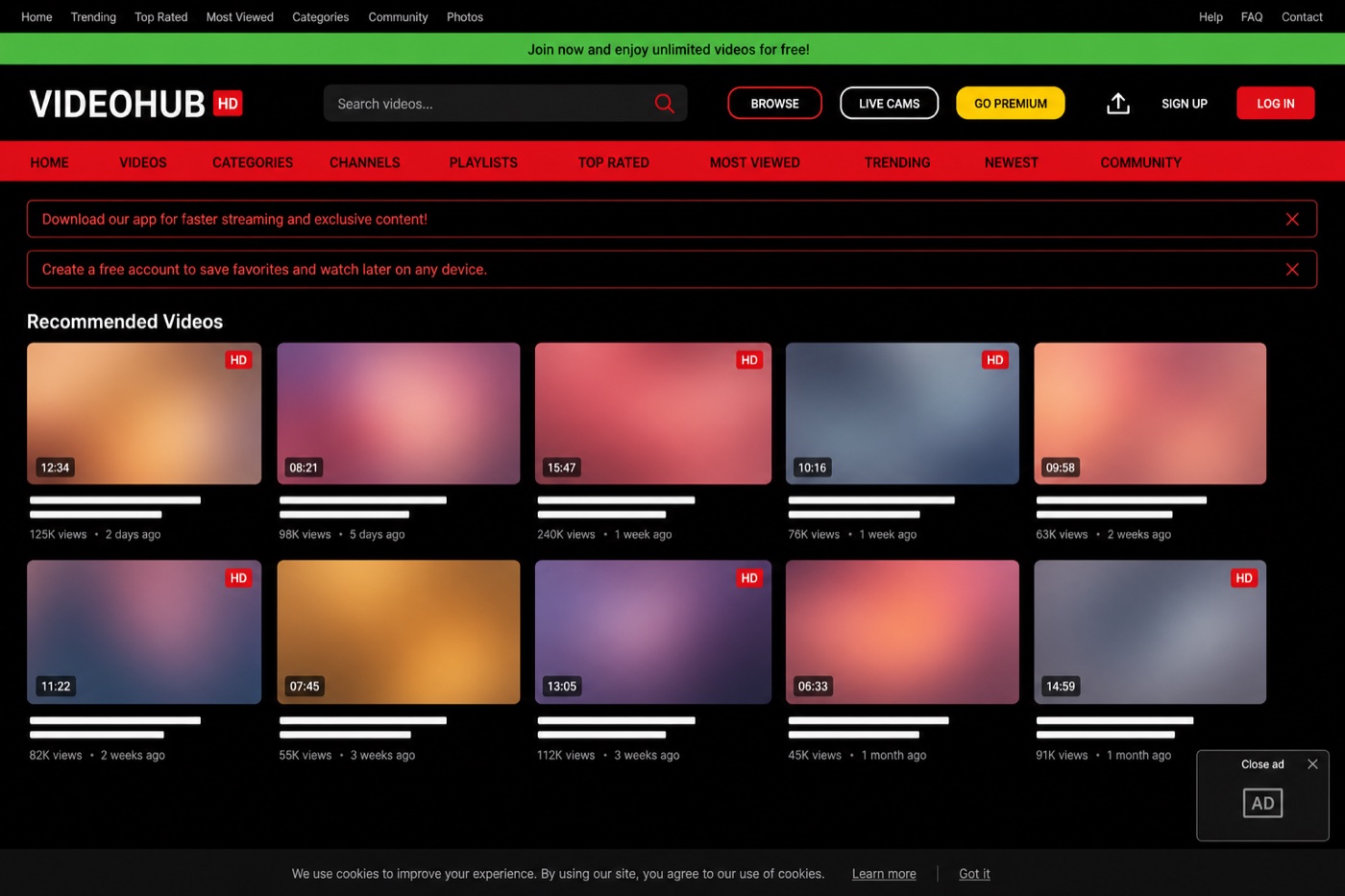Click the HD badge on 15:47 video
The height and width of the screenshot is (896, 1345).
point(749,360)
